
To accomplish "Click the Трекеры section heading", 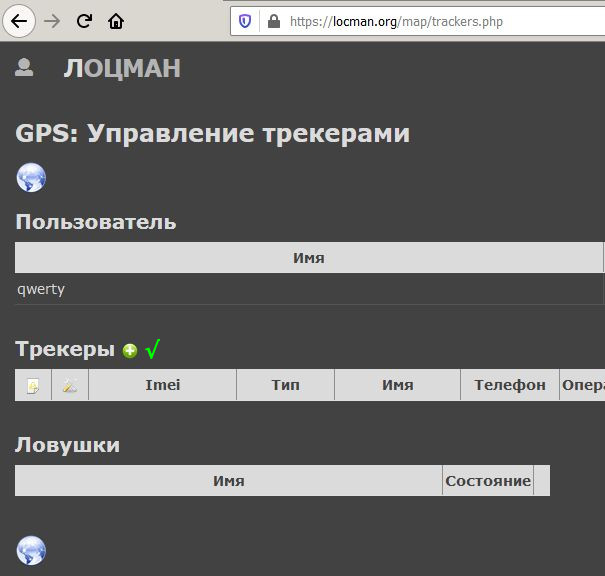I will pos(65,349).
